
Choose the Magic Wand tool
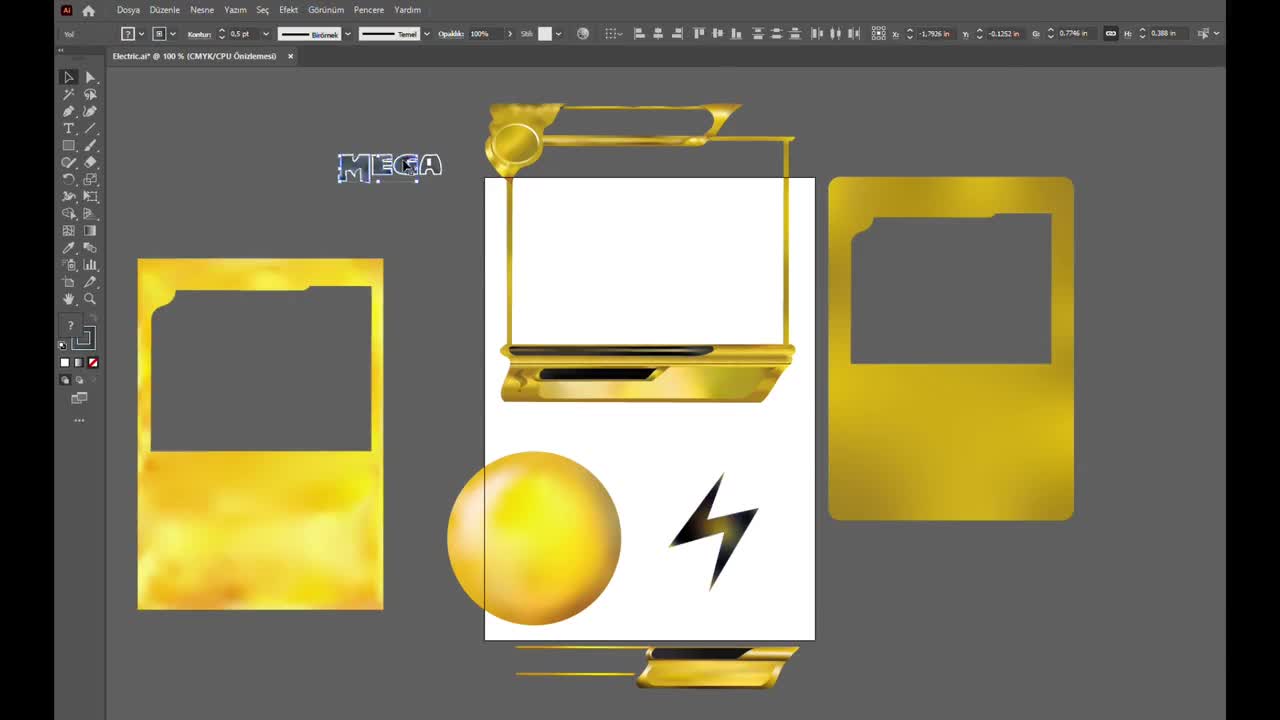68,94
